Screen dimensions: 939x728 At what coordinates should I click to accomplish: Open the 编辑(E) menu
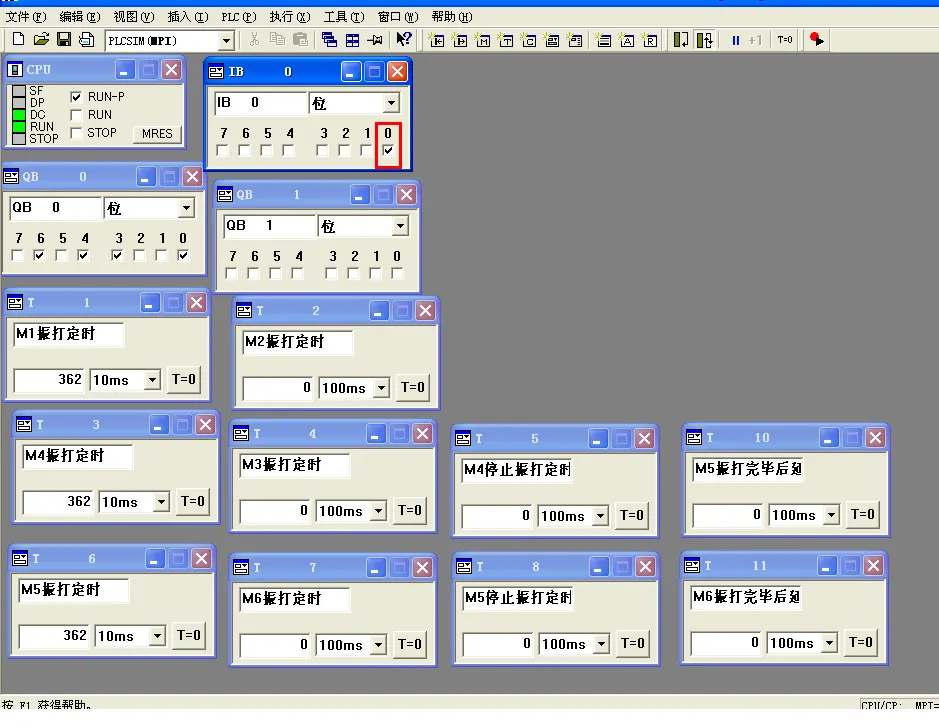point(80,17)
